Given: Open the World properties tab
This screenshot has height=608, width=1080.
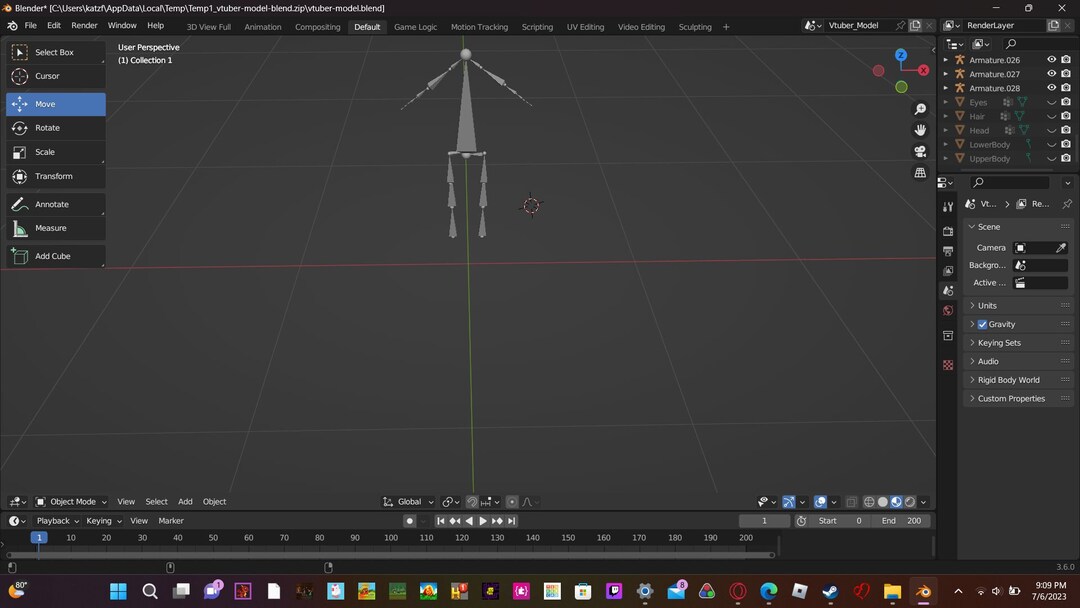Looking at the screenshot, I should [948, 311].
